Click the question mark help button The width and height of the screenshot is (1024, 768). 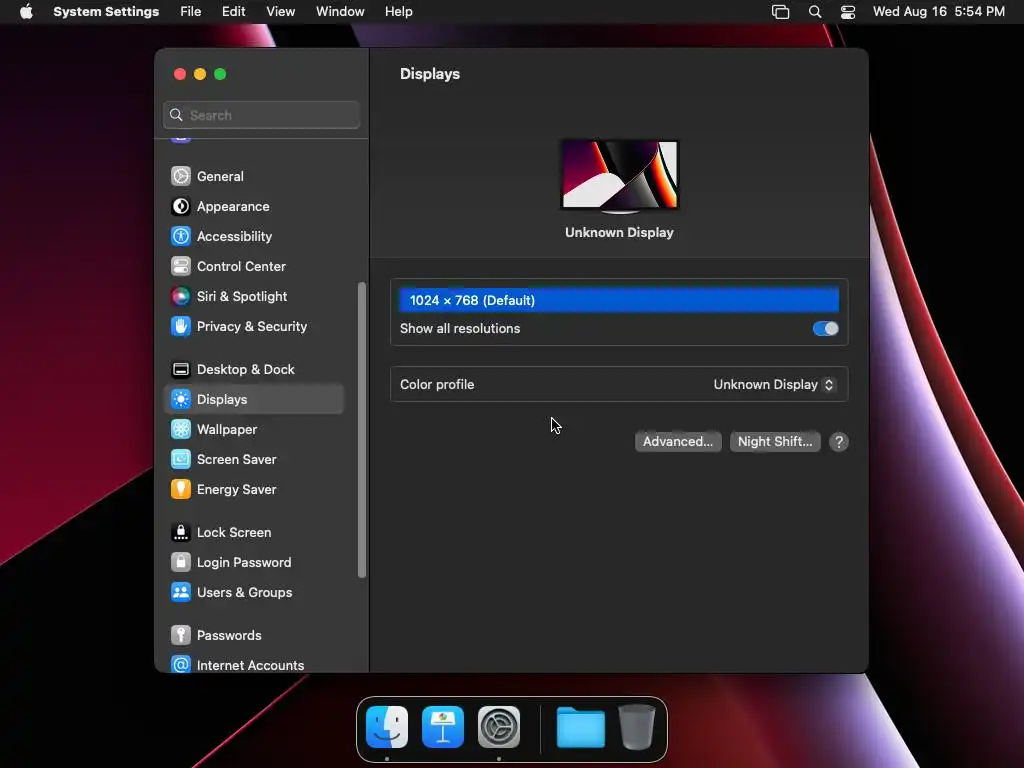tap(839, 442)
